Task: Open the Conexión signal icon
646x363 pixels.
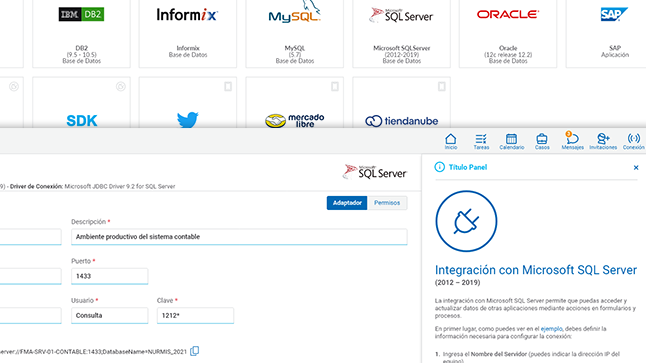Action: (x=634, y=141)
